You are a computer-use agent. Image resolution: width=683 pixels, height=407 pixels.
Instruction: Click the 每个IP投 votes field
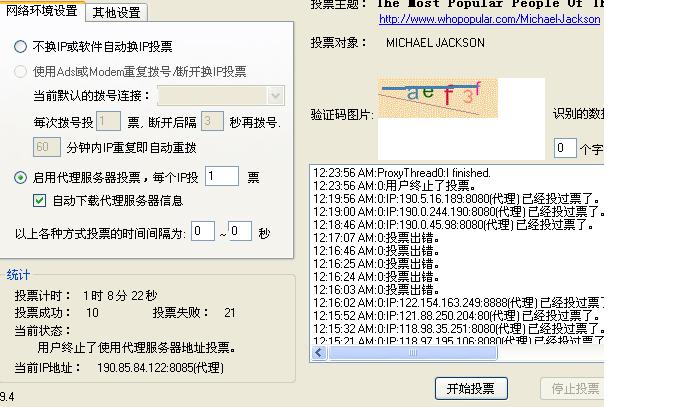click(221, 177)
